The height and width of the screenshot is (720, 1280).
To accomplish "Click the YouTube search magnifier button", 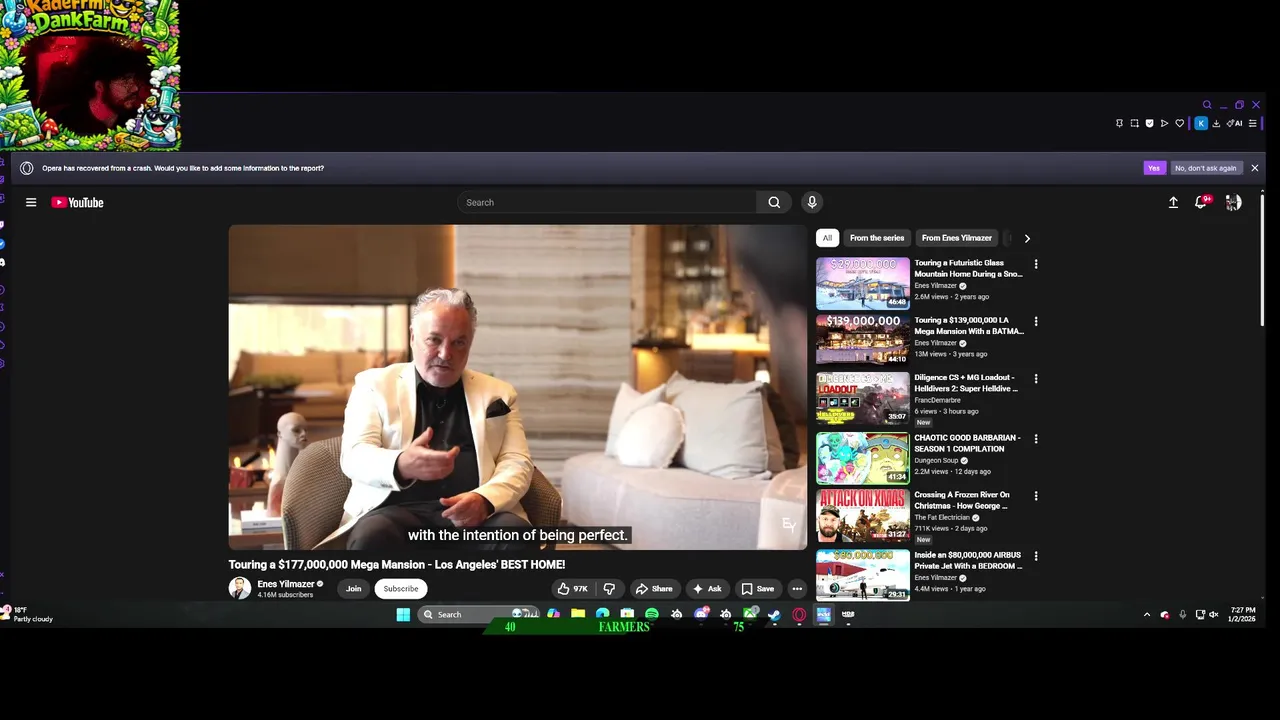I will (x=774, y=202).
